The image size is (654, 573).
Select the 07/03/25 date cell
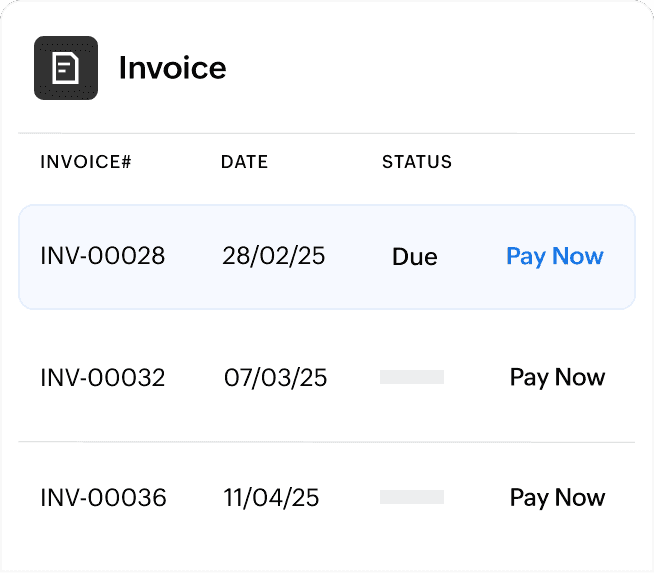coord(275,378)
